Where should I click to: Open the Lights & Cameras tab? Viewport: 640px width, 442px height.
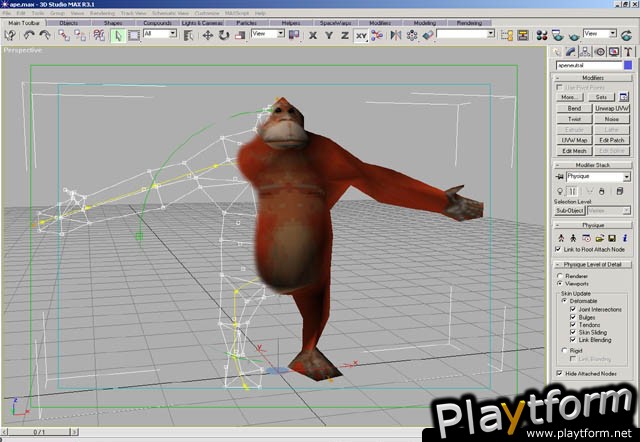[x=202, y=23]
